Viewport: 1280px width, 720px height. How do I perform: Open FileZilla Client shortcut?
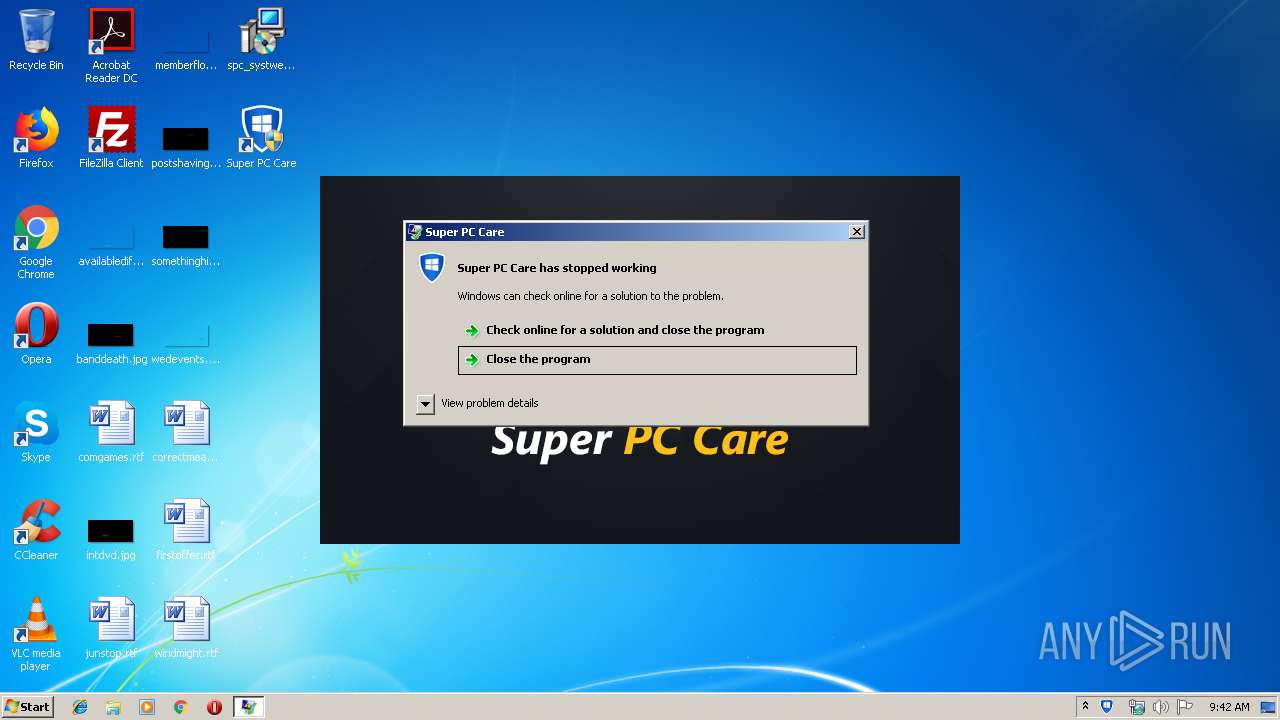[x=111, y=138]
